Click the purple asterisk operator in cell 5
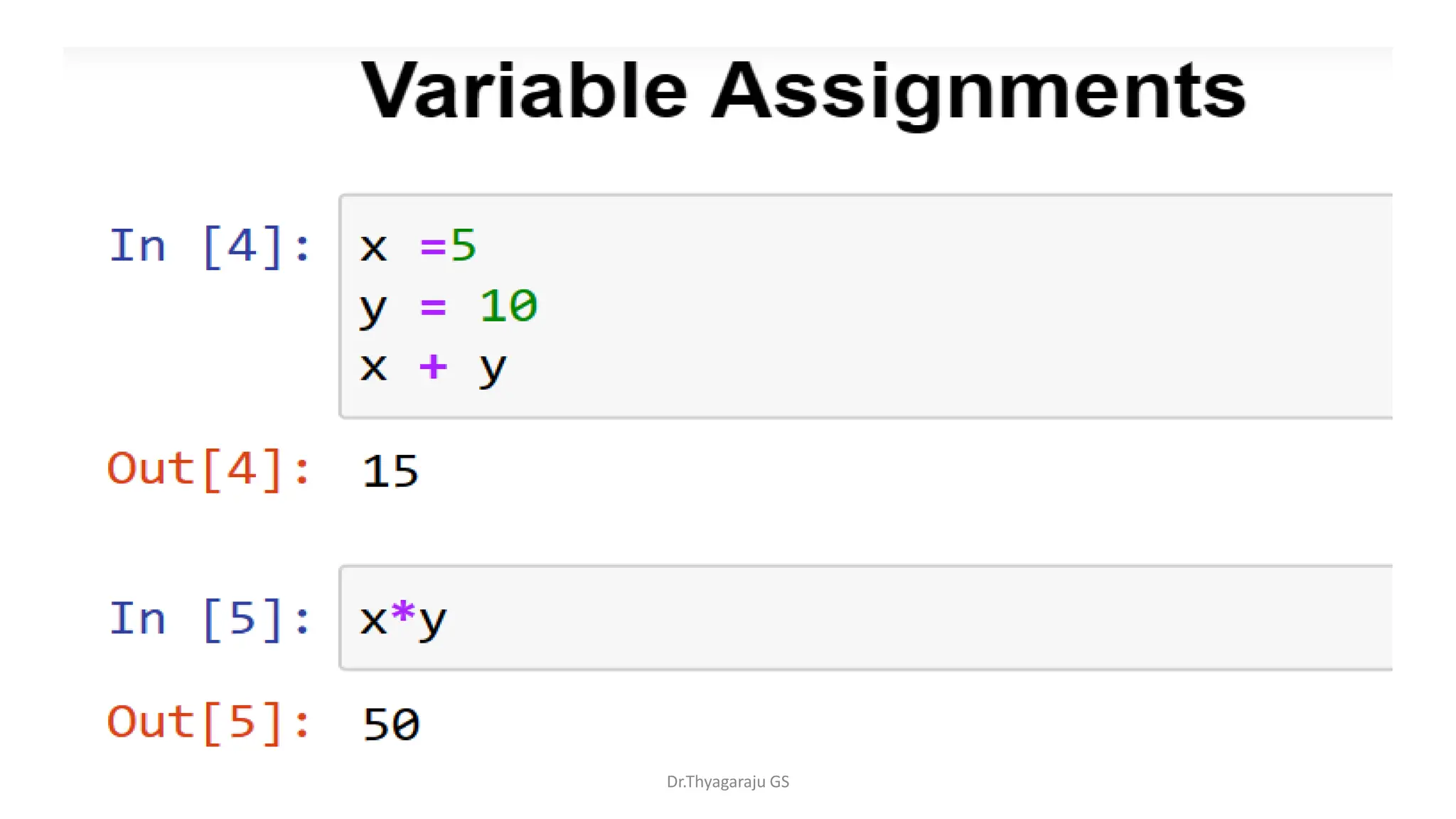Viewport: 1456px width, 819px height. pyautogui.click(x=403, y=612)
